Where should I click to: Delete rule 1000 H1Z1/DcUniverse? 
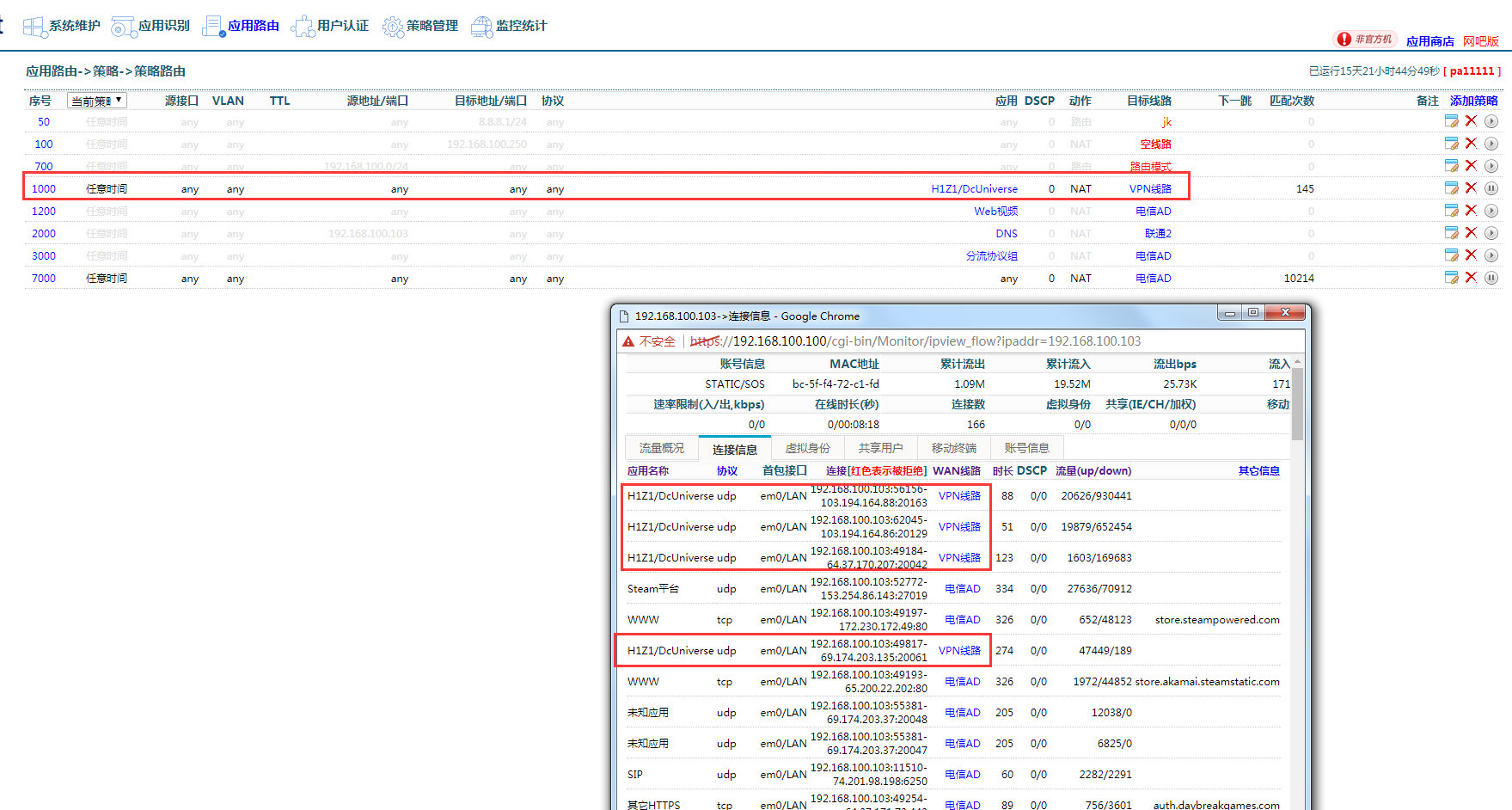[x=1471, y=188]
